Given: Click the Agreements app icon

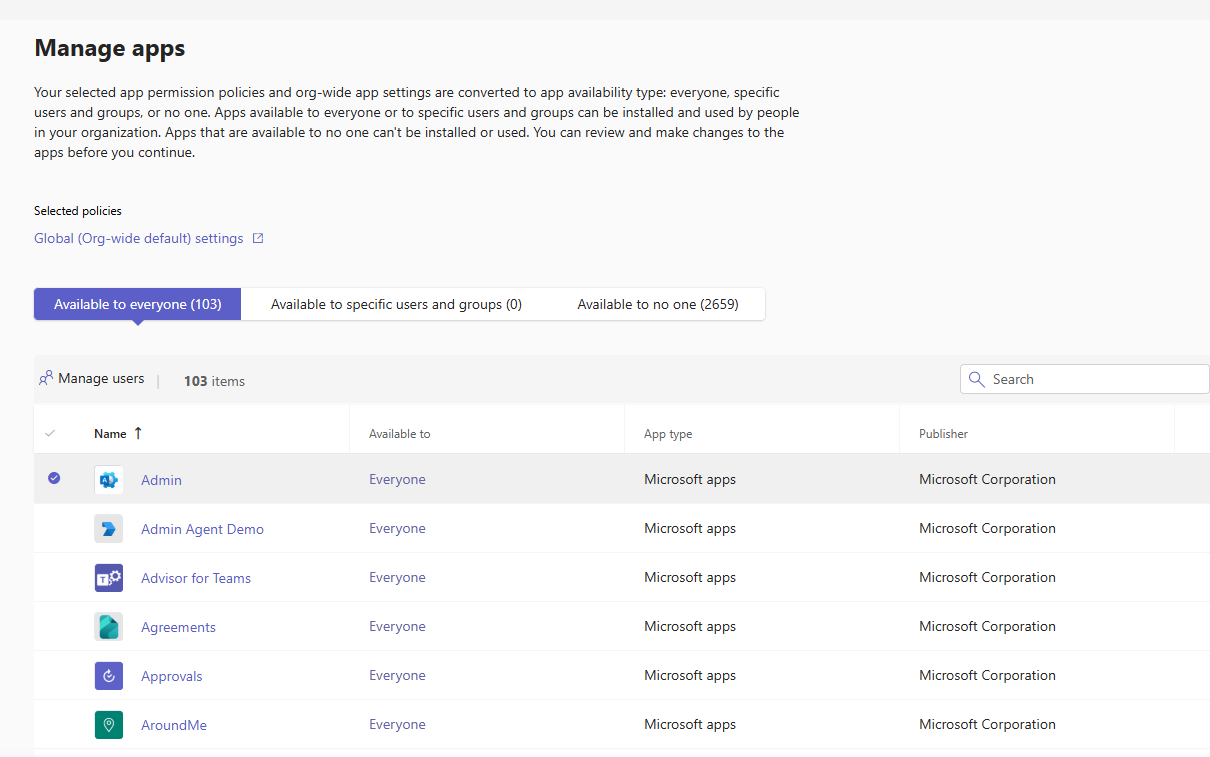Looking at the screenshot, I should (x=108, y=627).
